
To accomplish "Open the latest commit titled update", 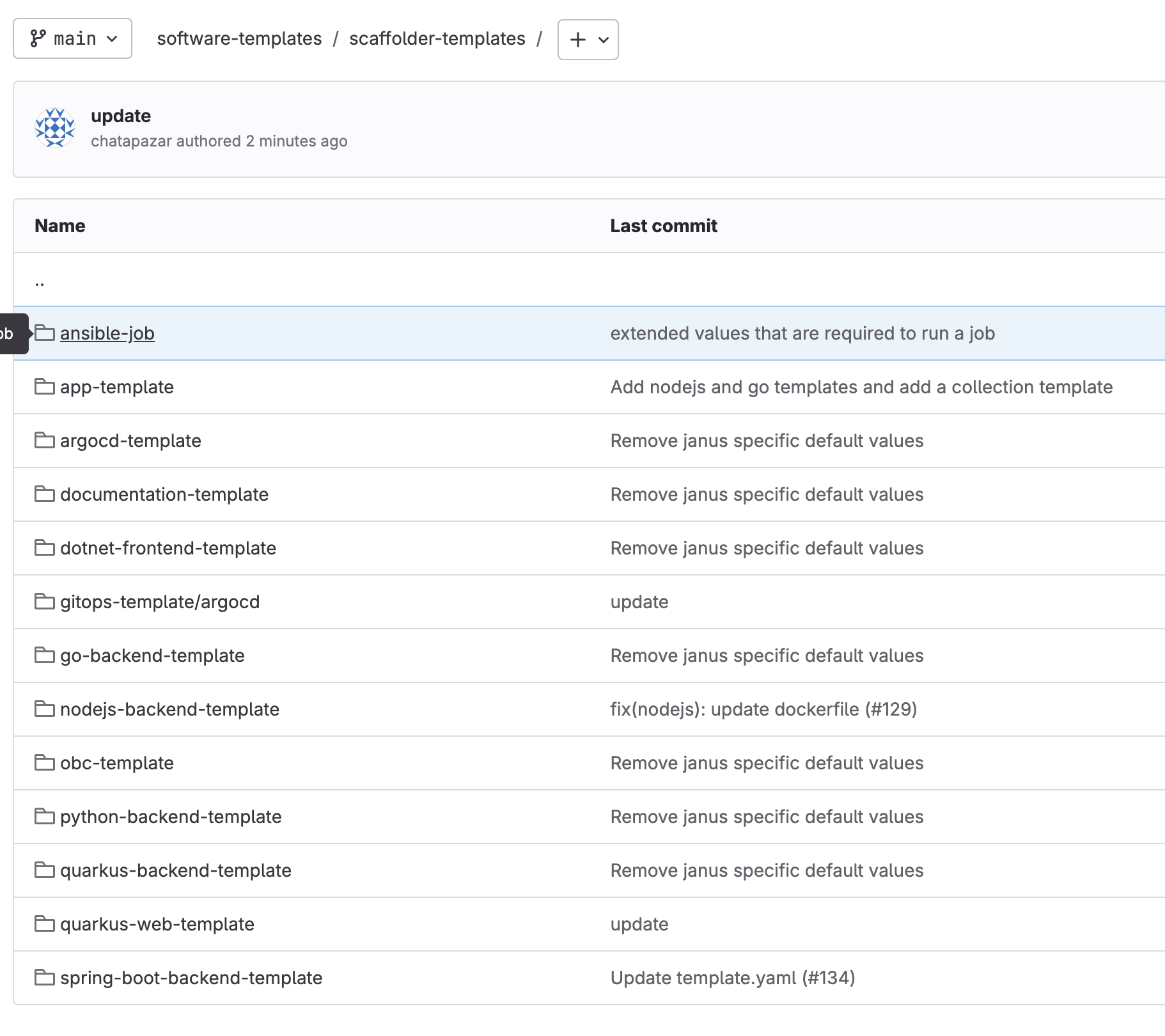I will click(x=121, y=116).
